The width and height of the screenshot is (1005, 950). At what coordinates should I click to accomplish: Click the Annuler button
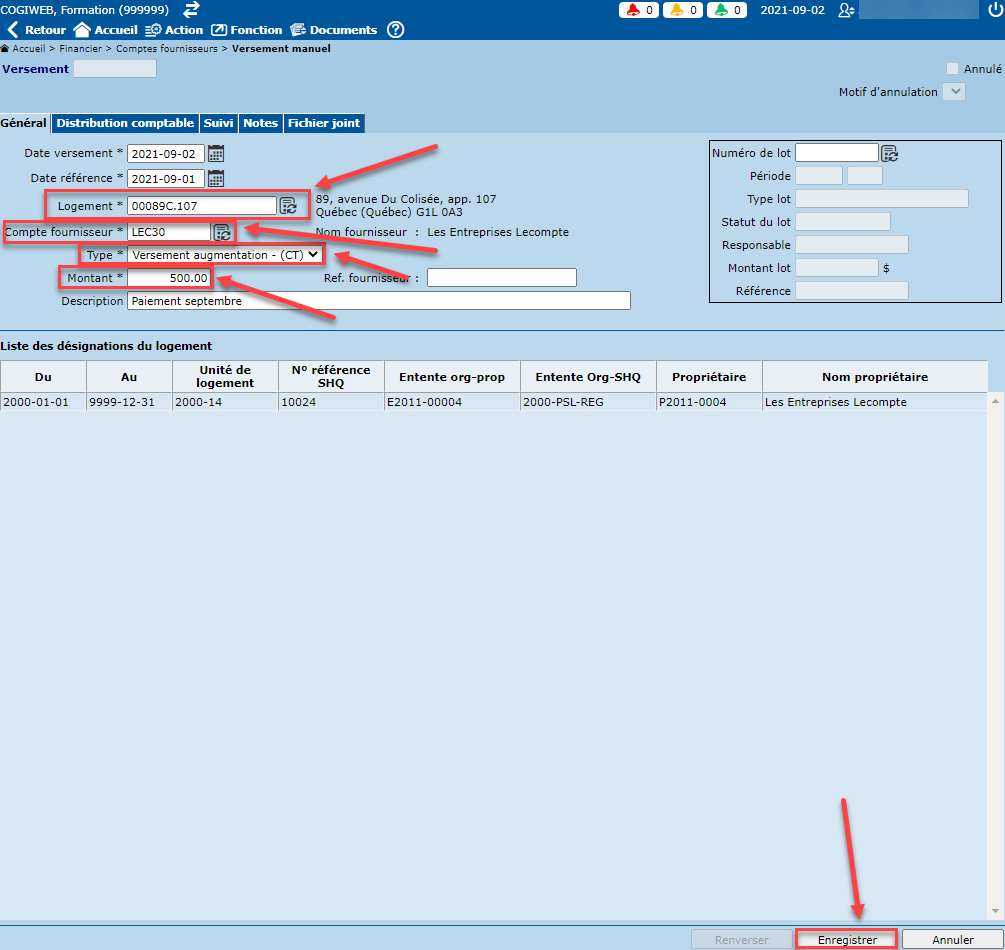click(952, 940)
